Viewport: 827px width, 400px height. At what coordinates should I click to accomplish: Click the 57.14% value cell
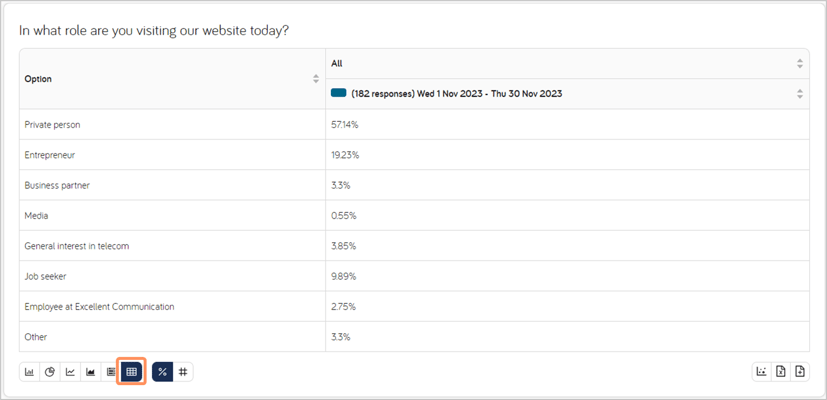coord(568,125)
